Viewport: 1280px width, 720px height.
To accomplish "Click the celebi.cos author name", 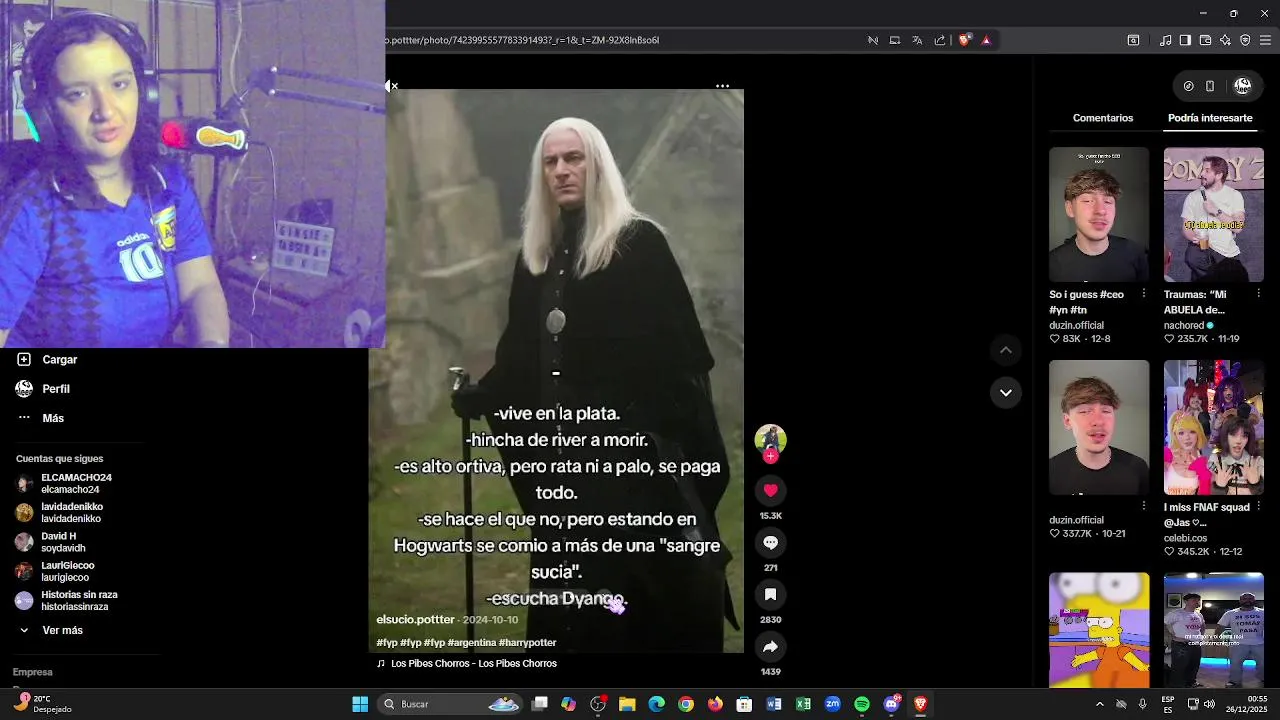I will pos(1185,538).
